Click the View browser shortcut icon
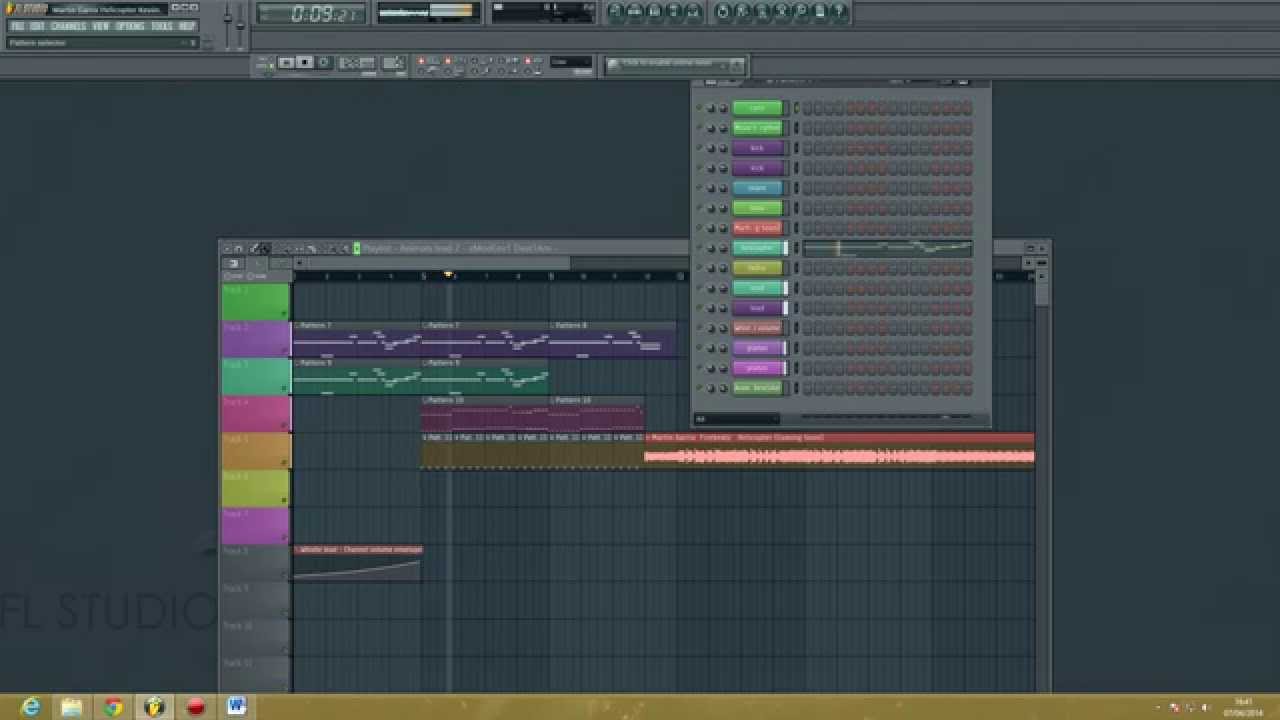This screenshot has width=1280, height=720. point(673,12)
